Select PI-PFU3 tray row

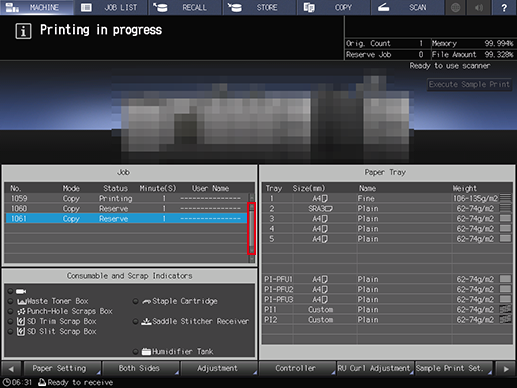387,299
